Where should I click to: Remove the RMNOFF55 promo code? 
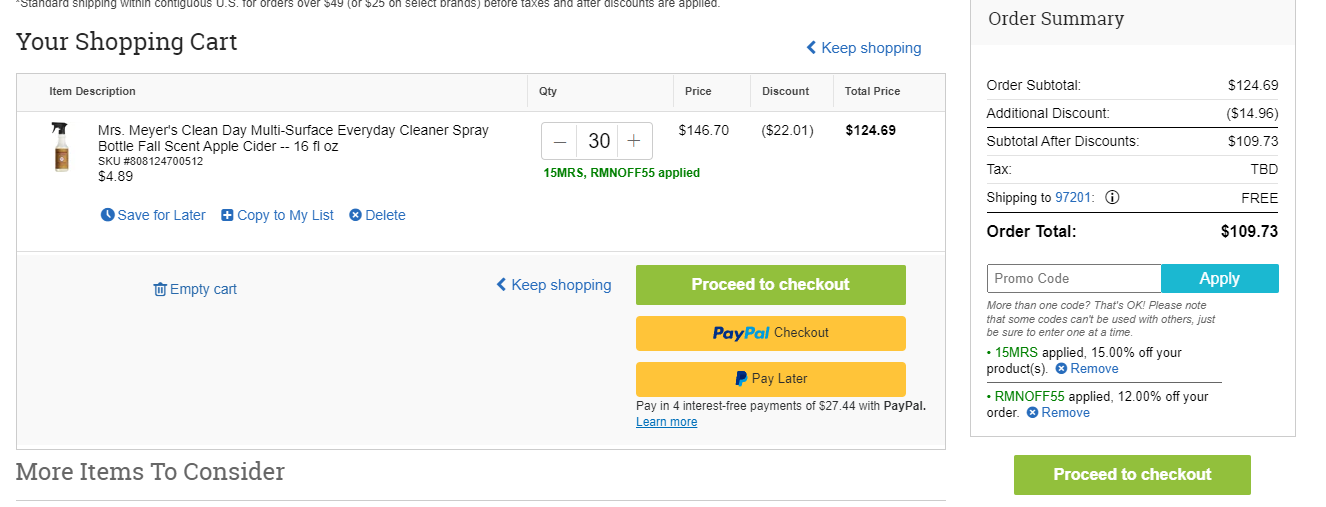[x=1058, y=413]
